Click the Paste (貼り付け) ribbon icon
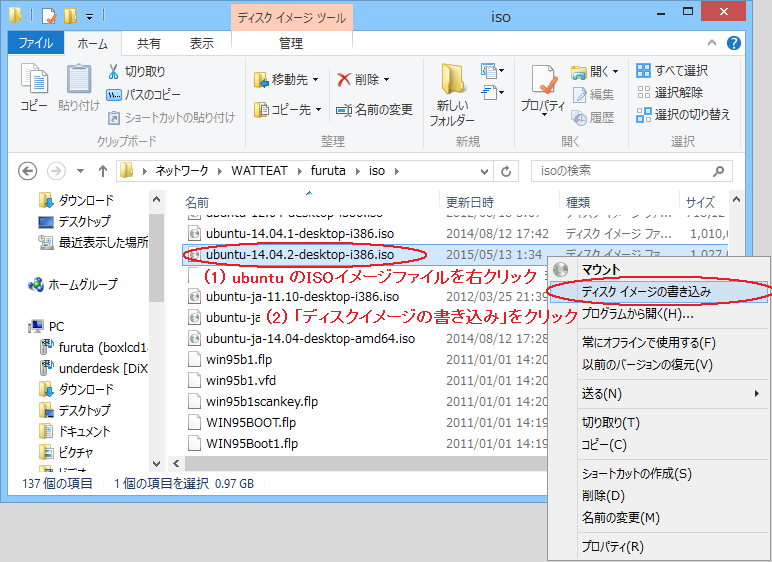 point(78,87)
